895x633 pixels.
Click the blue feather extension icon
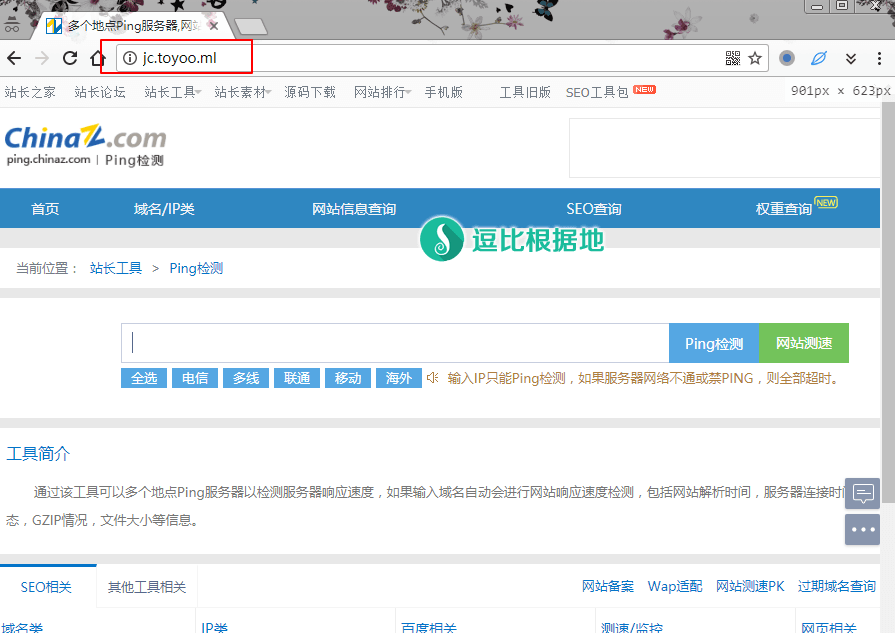tap(818, 58)
